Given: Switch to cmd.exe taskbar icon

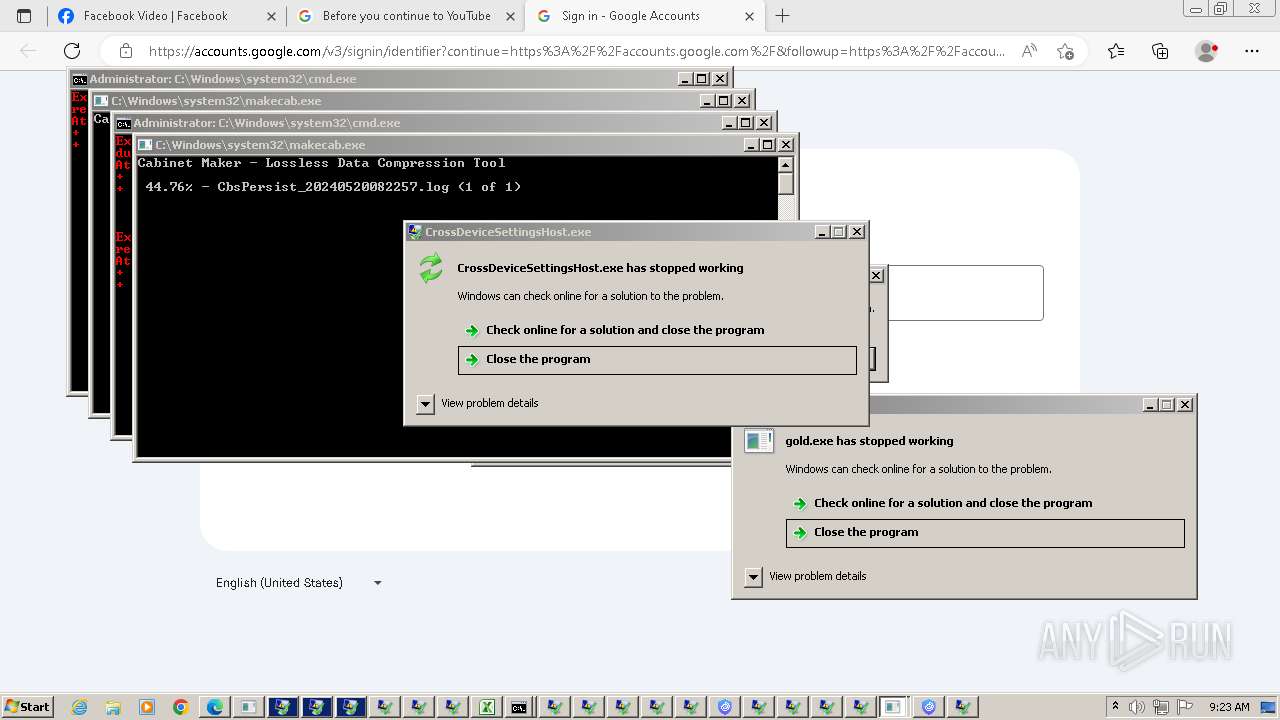Looking at the screenshot, I should (x=519, y=707).
